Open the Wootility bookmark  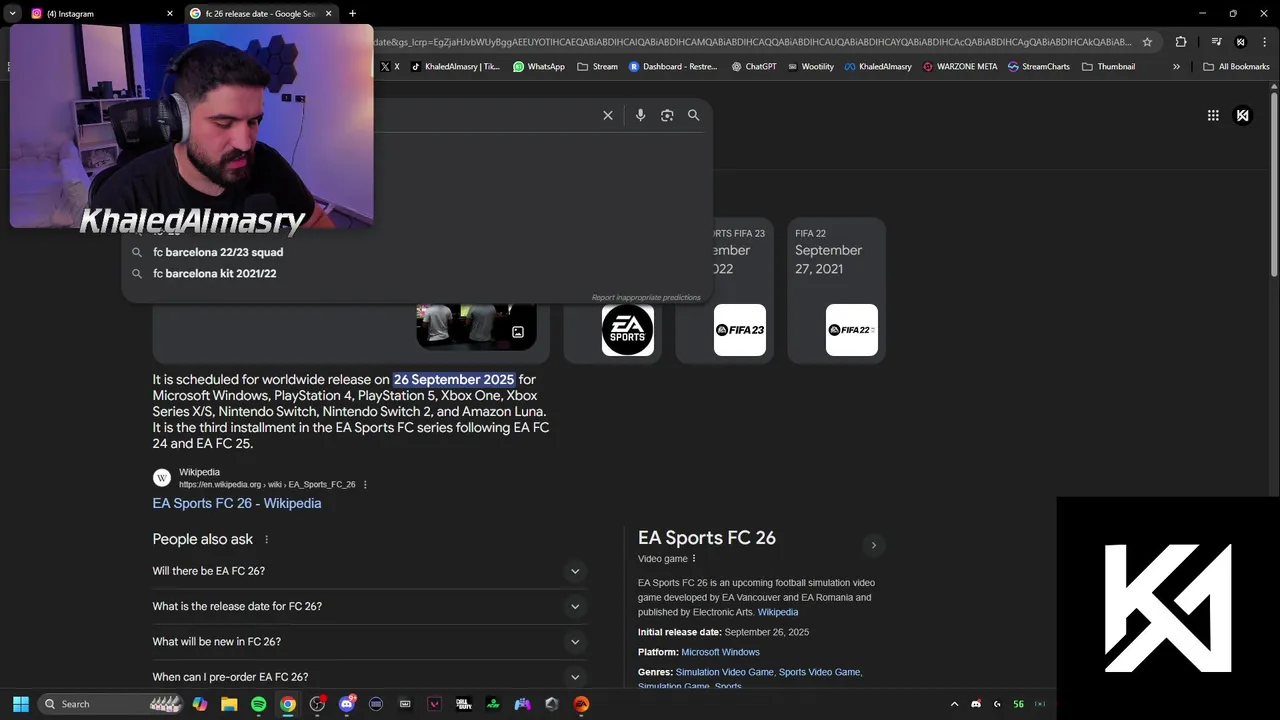pos(811,67)
